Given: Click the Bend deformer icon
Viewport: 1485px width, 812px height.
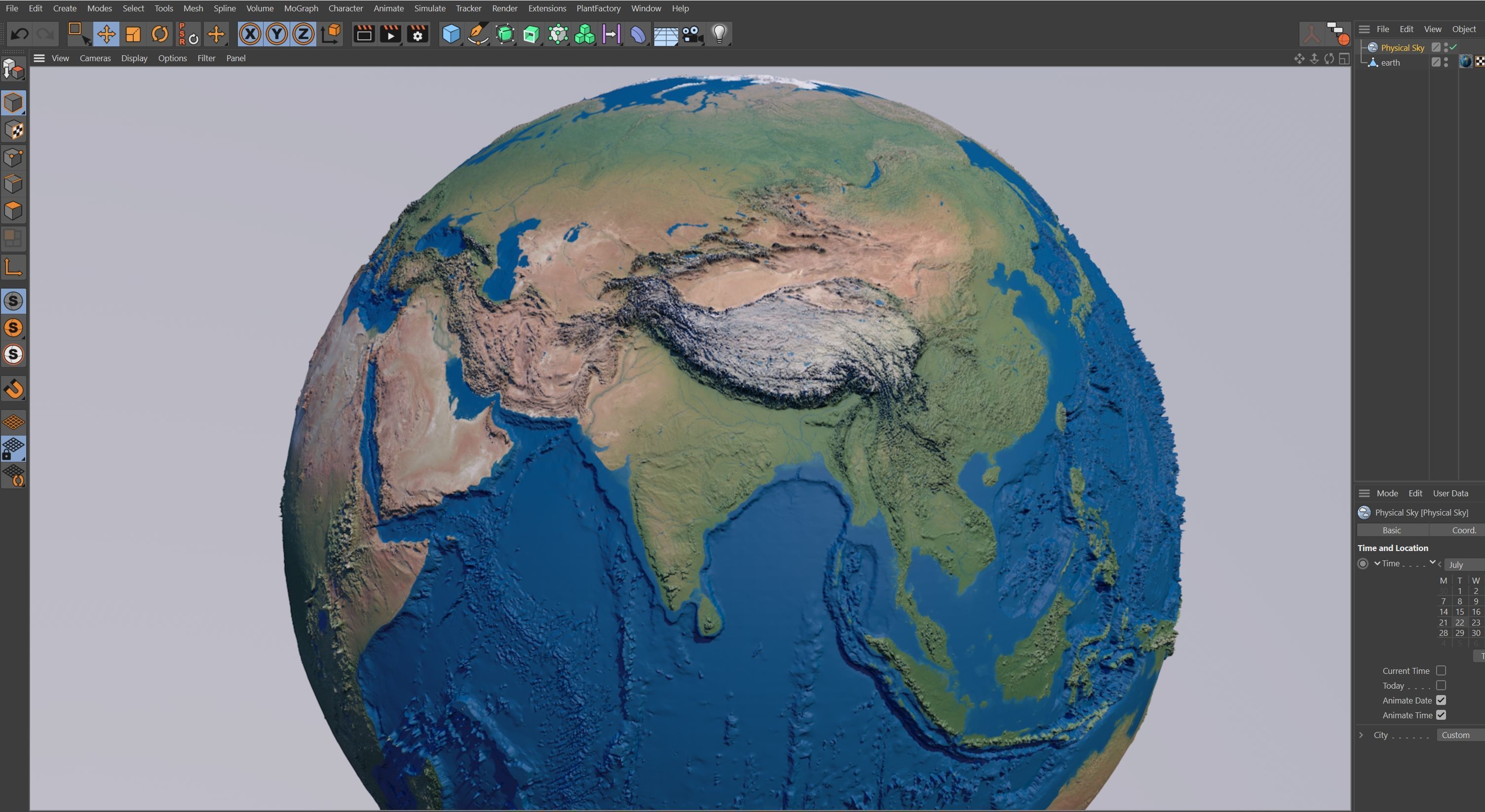Looking at the screenshot, I should (638, 34).
